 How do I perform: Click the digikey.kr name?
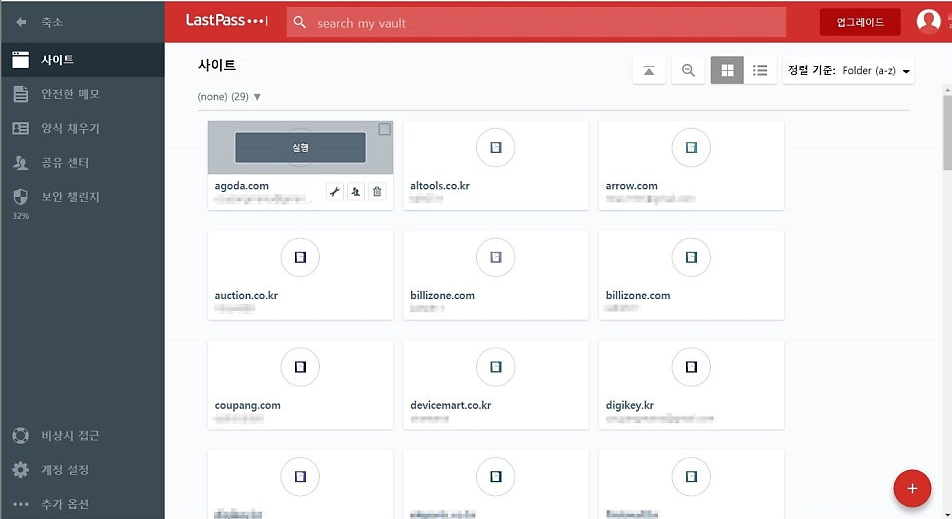click(x=630, y=405)
